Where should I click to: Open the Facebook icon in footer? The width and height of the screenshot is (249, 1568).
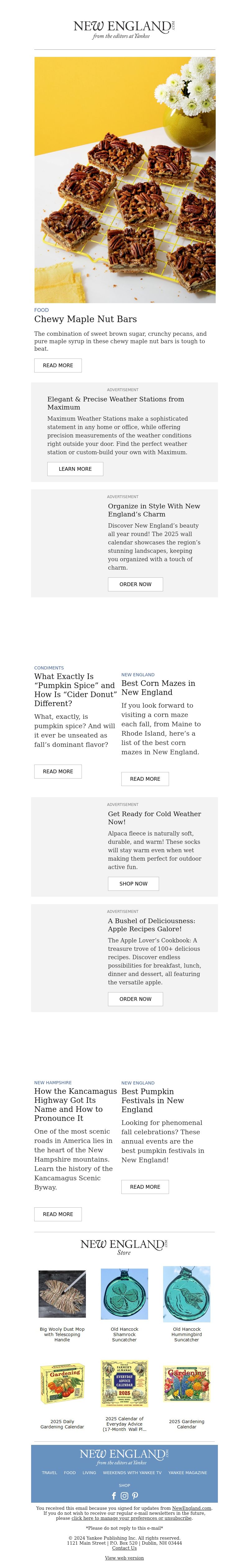click(114, 1496)
